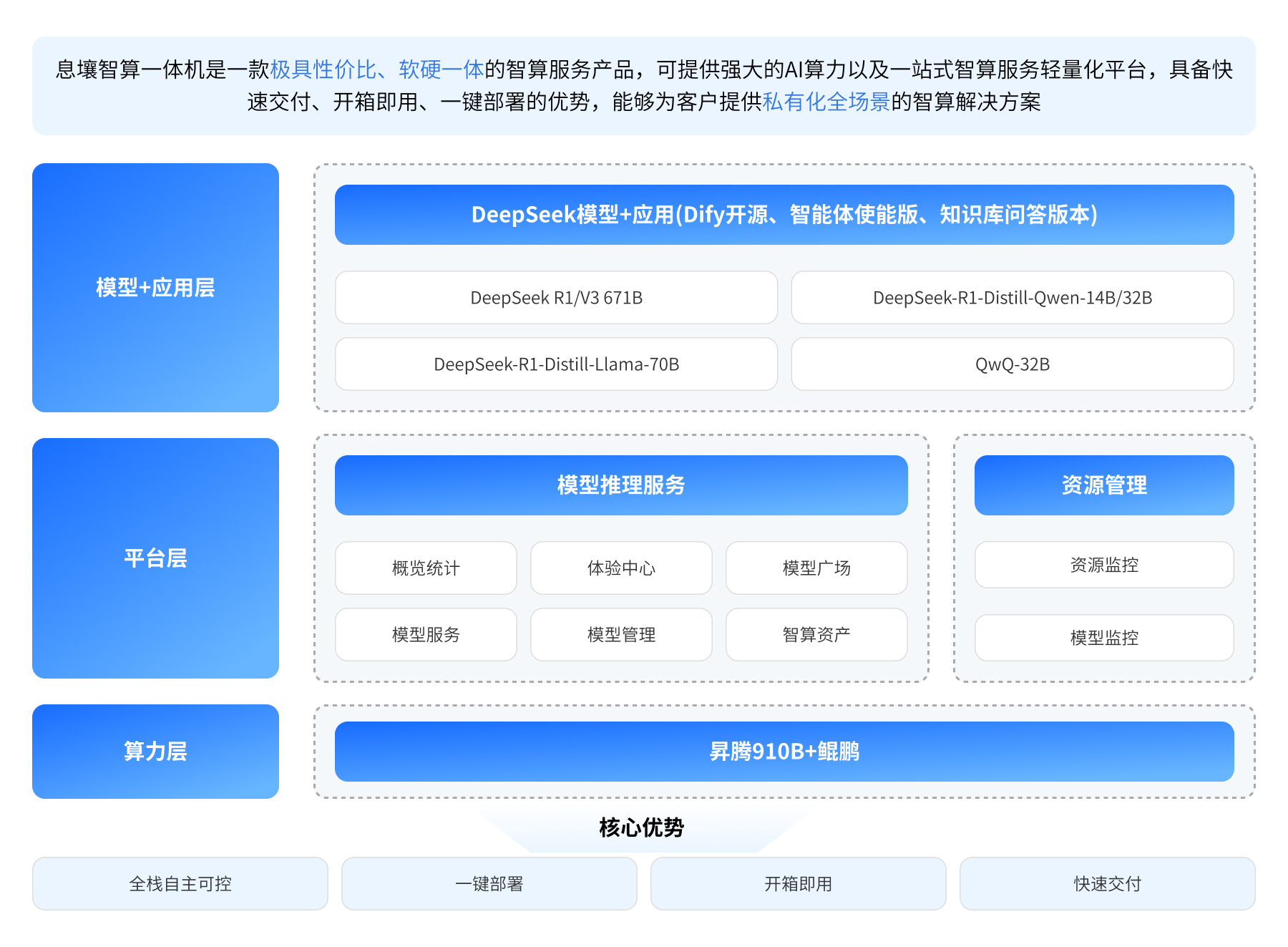Viewport: 1288px width, 947px height.
Task: Click the 核心优势 heading
Action: [x=642, y=827]
